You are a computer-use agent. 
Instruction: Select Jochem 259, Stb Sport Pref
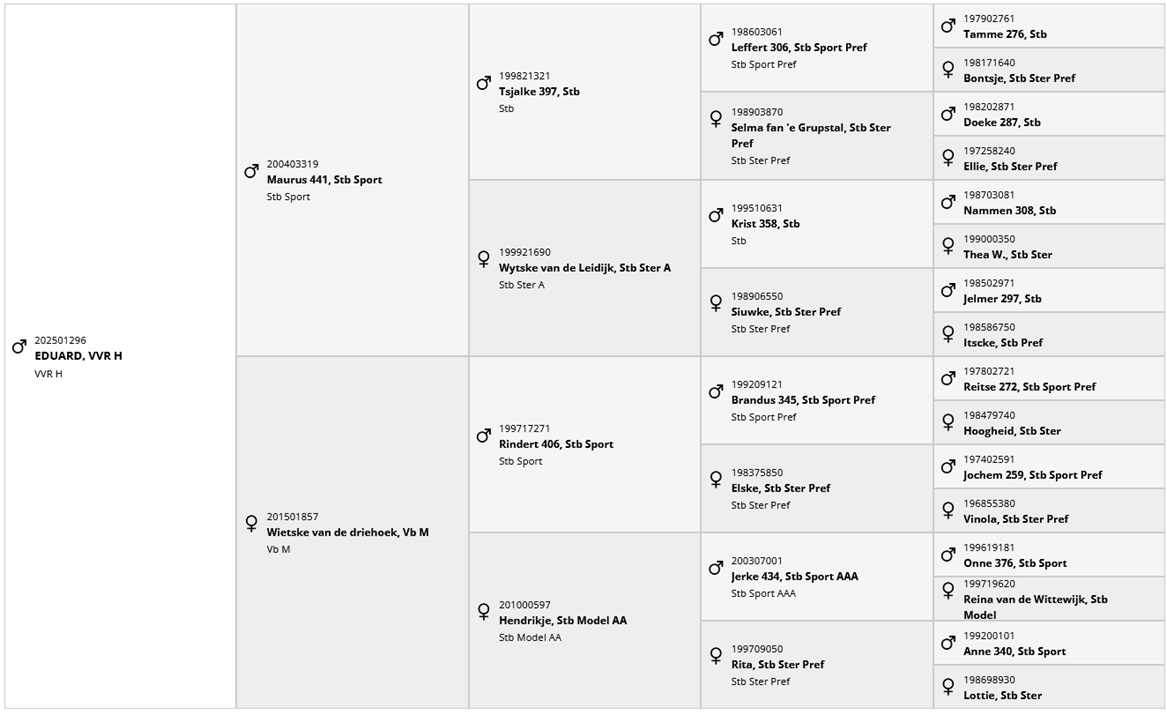(x=1032, y=475)
